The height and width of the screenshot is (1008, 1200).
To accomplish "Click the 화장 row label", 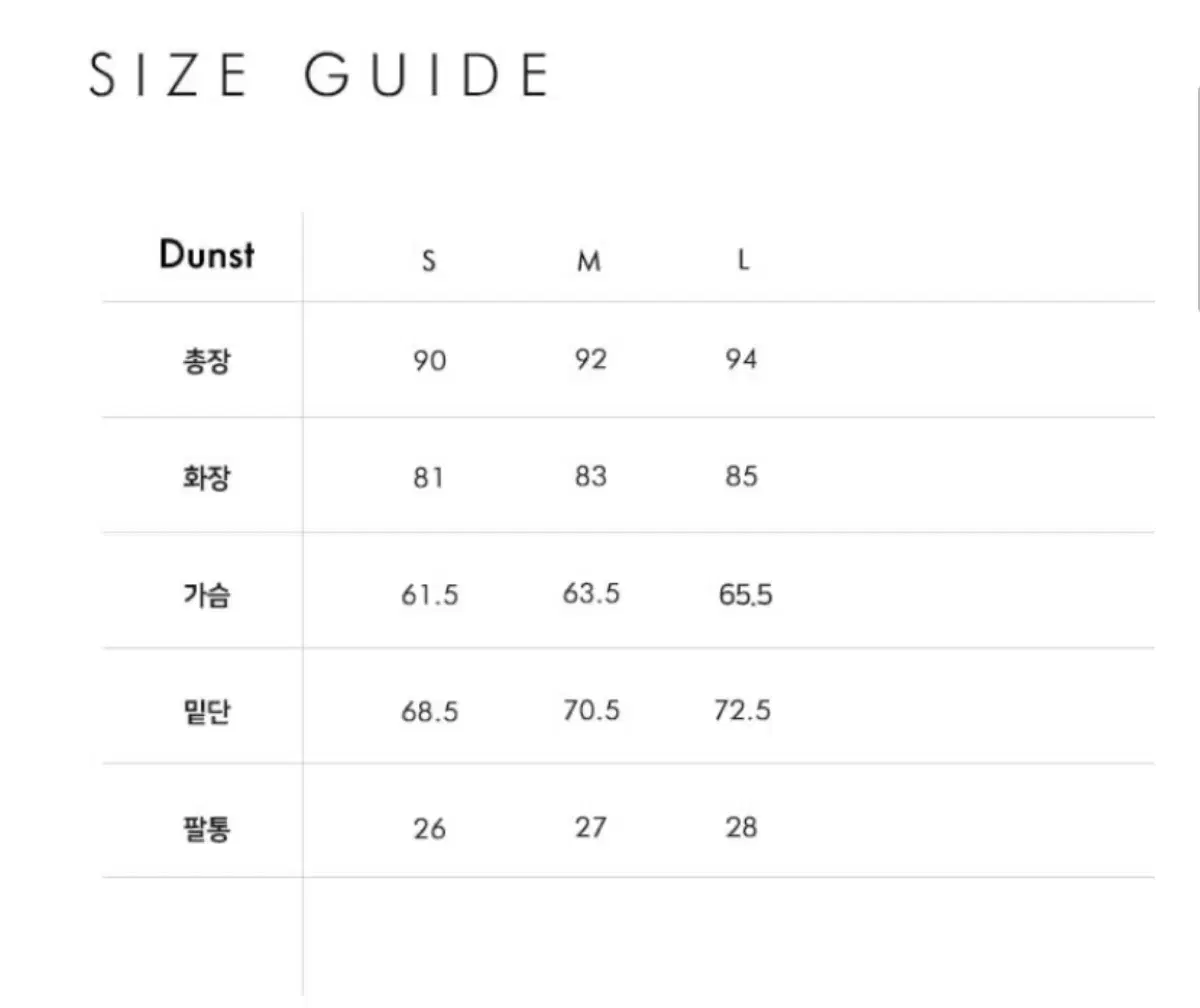I will pyautogui.click(x=207, y=477).
